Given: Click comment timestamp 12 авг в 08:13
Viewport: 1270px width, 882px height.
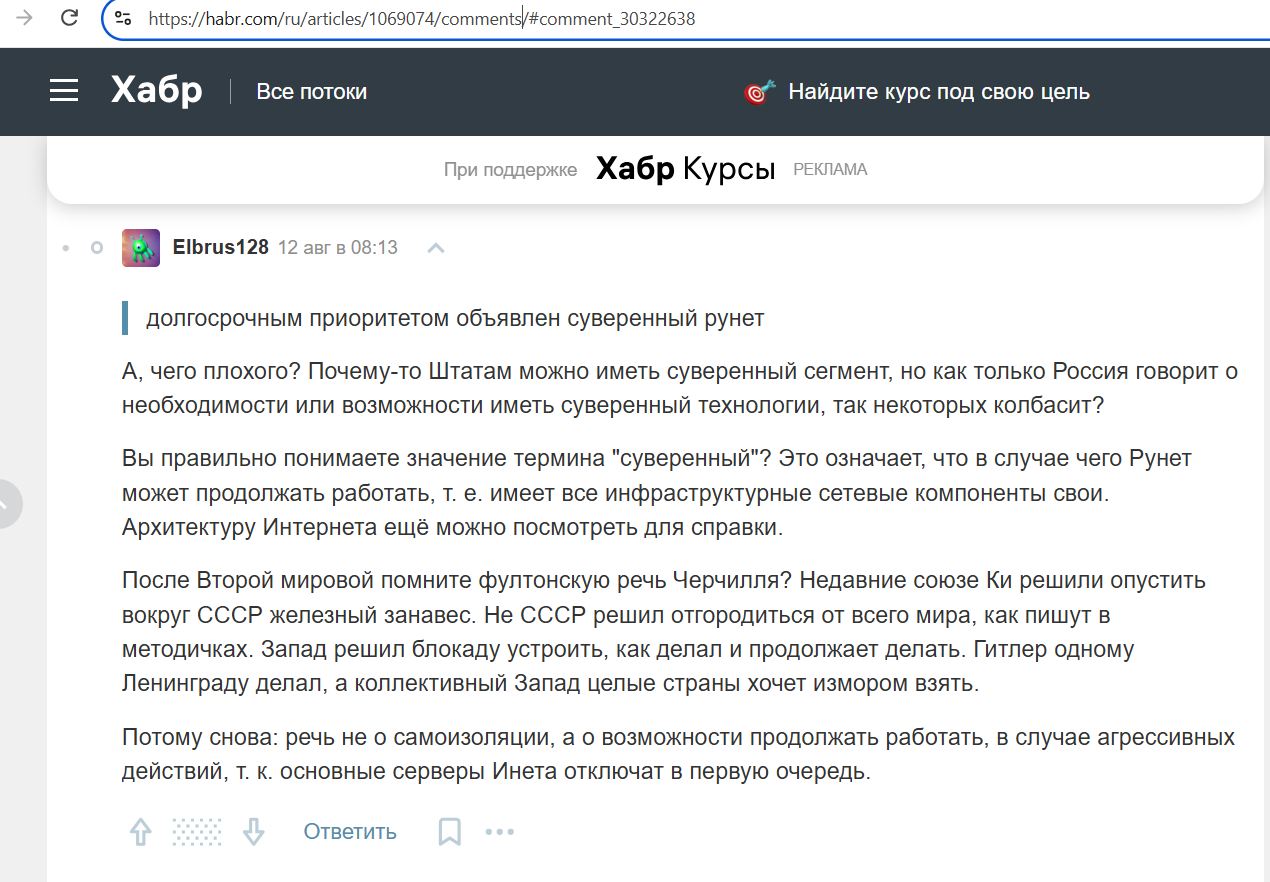Looking at the screenshot, I should pyautogui.click(x=338, y=247).
